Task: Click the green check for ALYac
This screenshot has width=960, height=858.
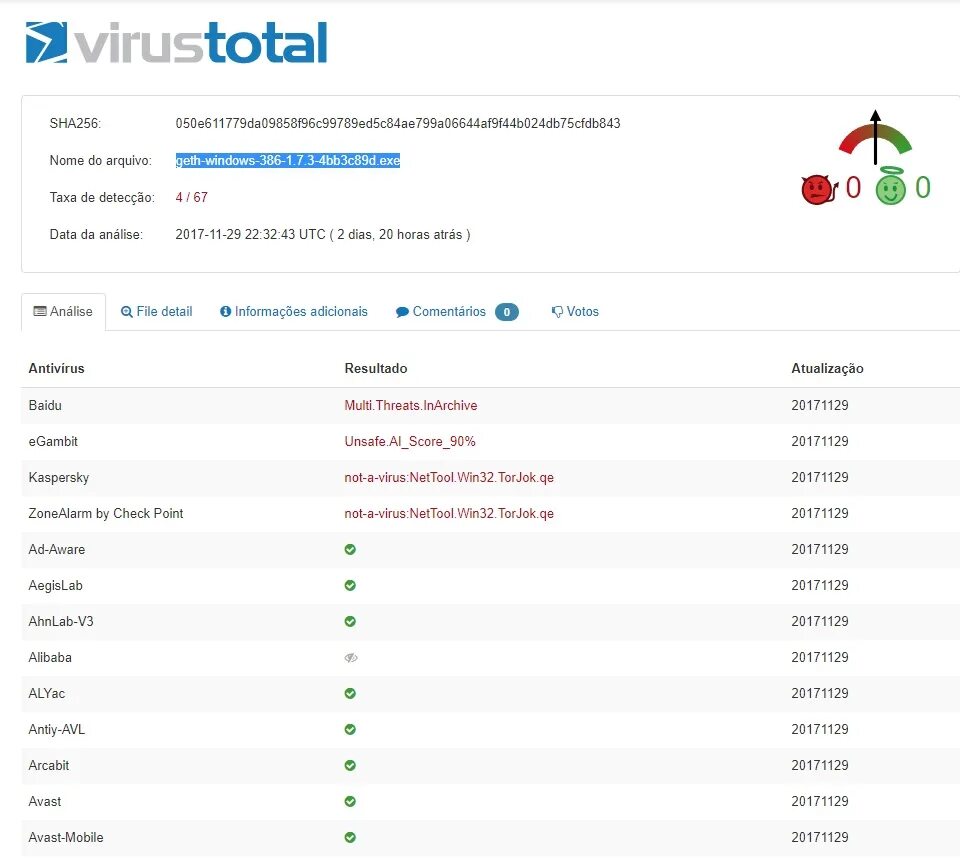Action: (350, 693)
